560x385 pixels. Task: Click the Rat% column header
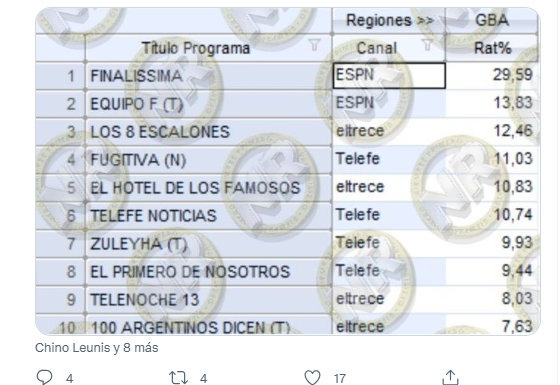click(492, 48)
